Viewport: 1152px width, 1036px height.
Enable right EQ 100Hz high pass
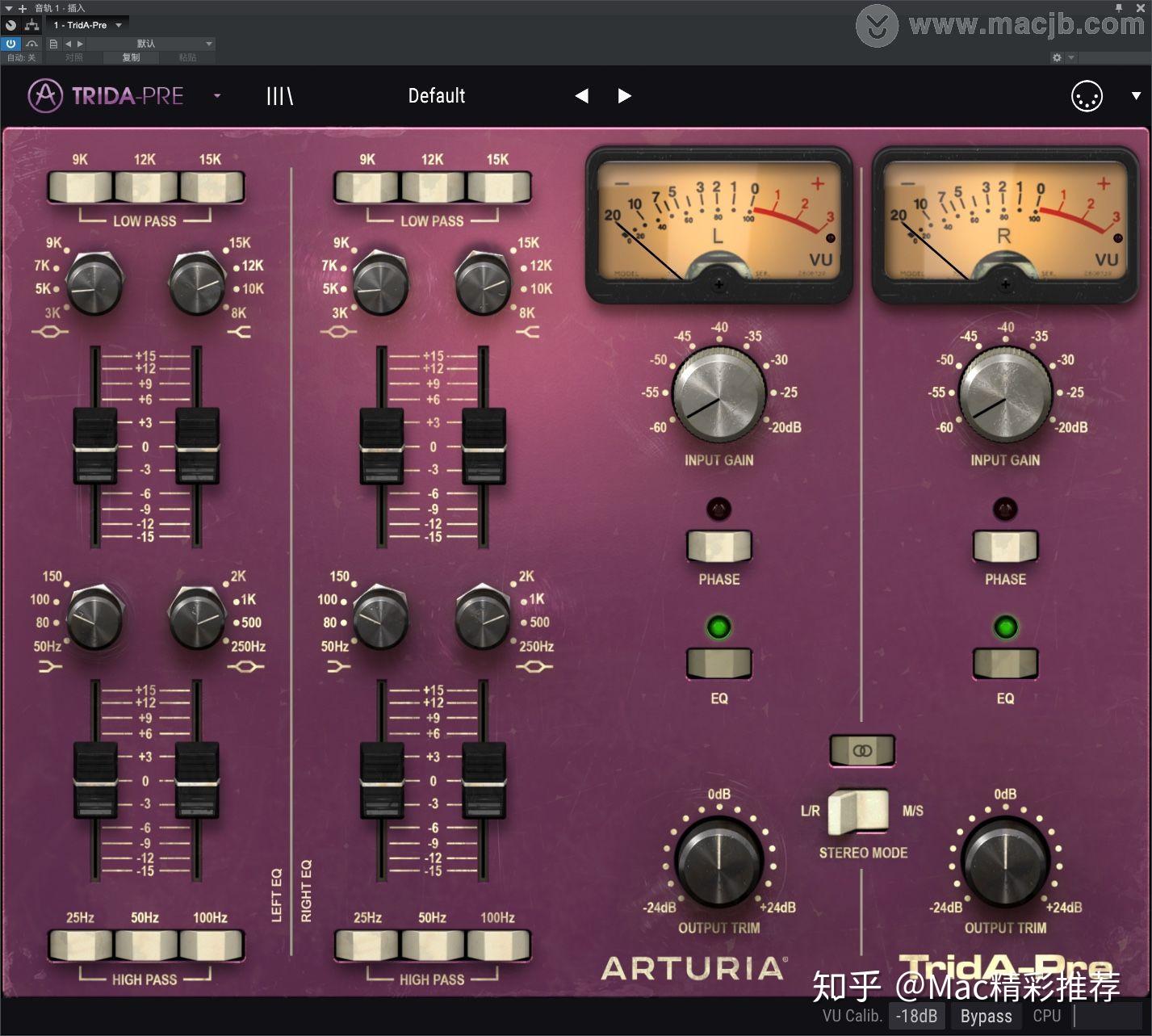(x=498, y=946)
